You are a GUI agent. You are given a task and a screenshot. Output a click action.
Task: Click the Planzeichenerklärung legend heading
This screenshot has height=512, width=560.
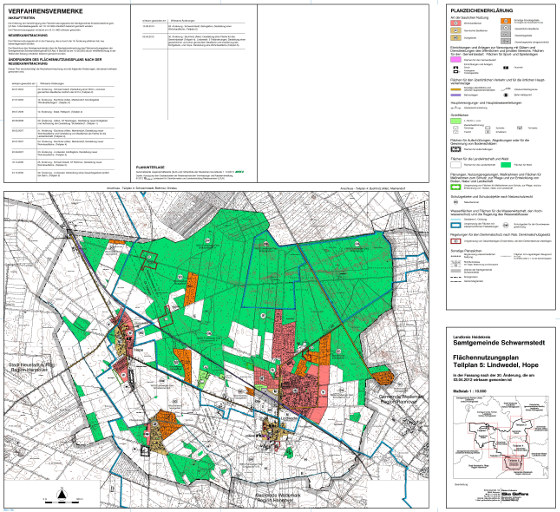click(481, 11)
